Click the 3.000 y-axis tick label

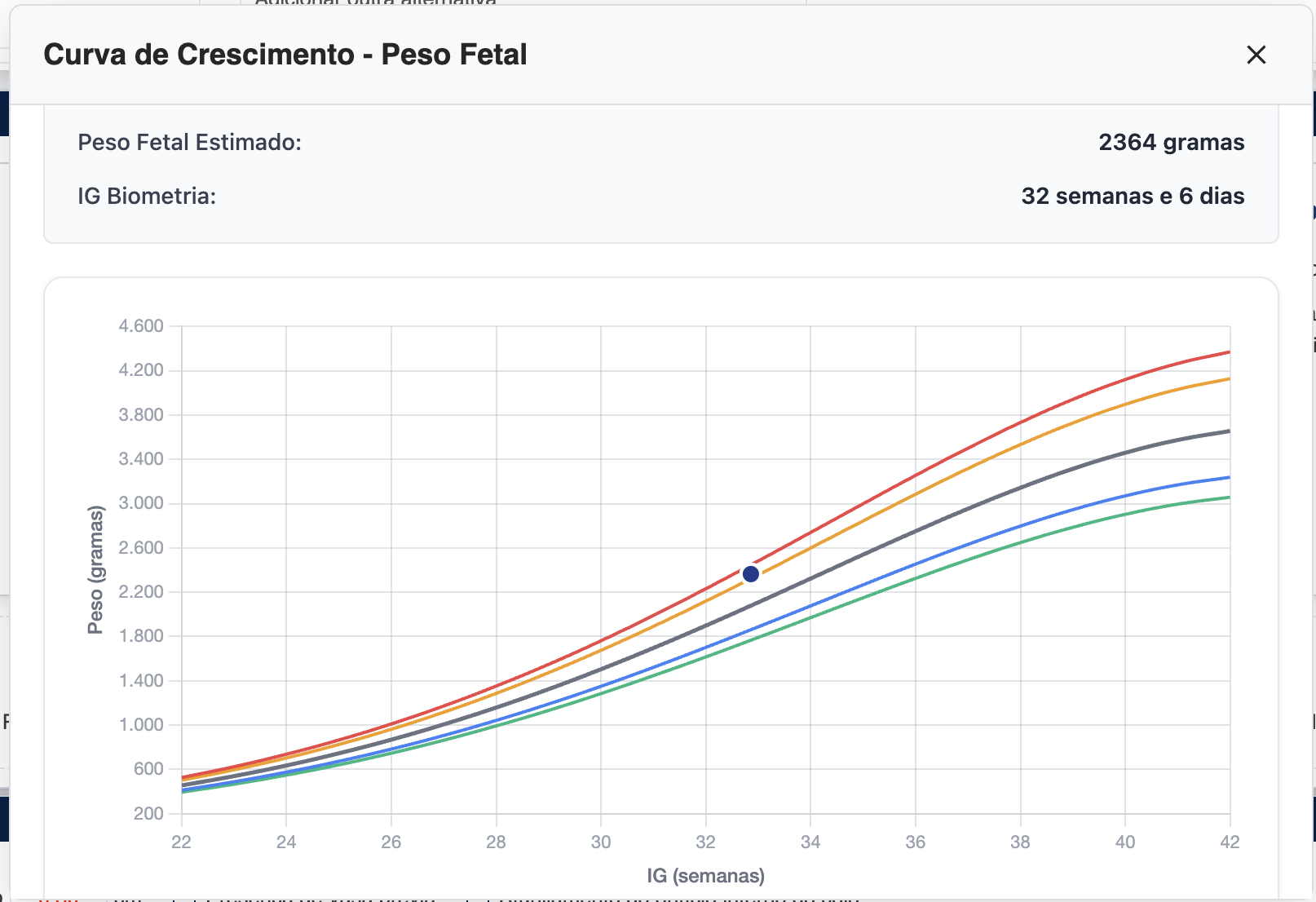[x=141, y=503]
